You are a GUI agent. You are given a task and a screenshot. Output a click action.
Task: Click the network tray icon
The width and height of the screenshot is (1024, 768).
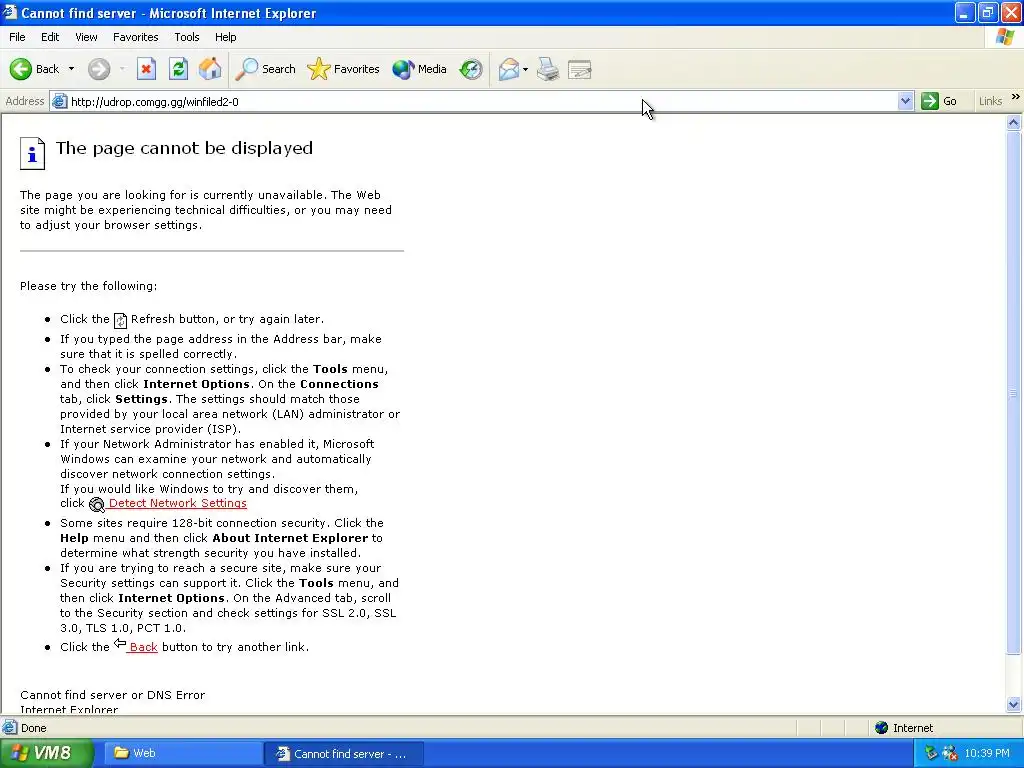coord(931,754)
